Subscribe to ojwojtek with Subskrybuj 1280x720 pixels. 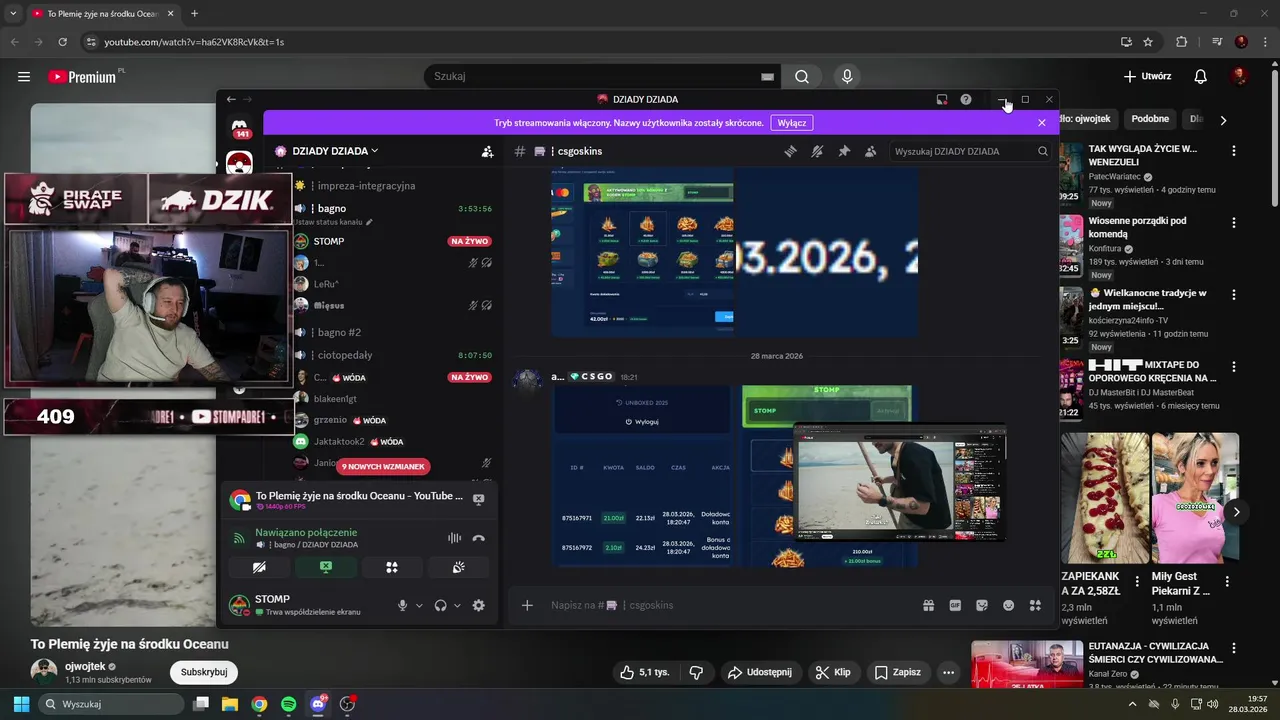[204, 672]
